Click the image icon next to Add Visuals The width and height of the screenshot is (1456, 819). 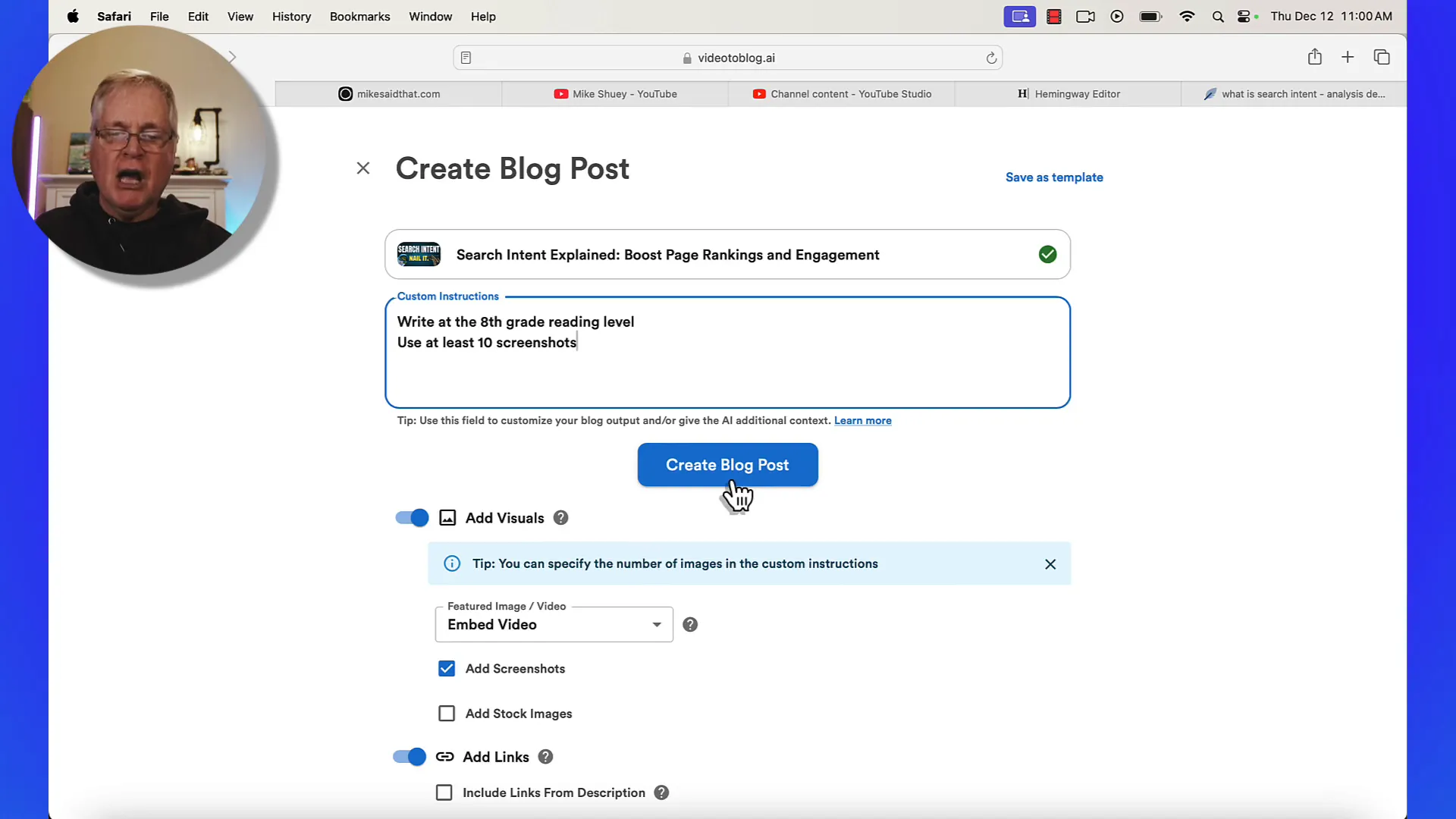pyautogui.click(x=447, y=518)
